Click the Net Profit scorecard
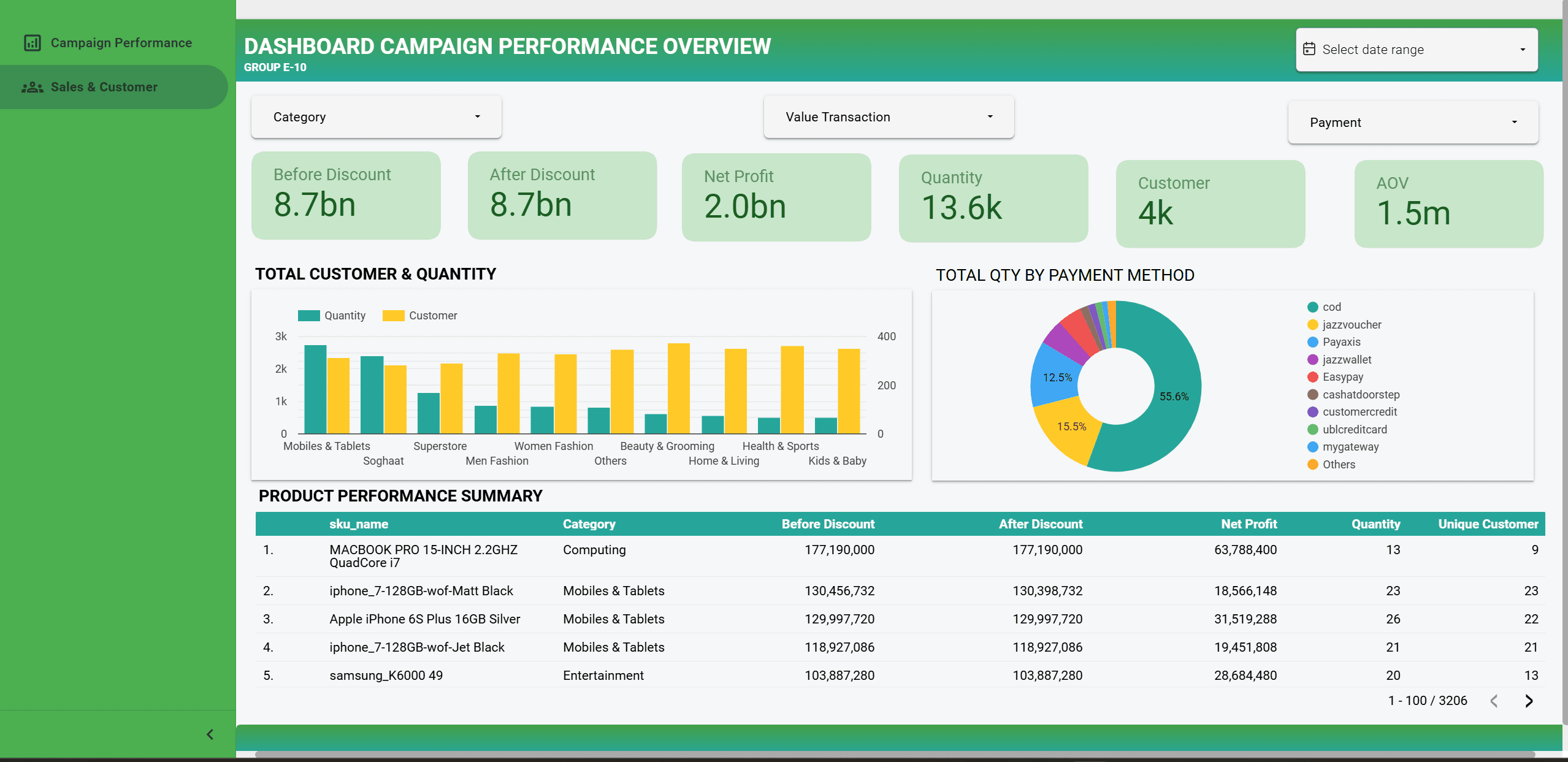The image size is (1568, 762). [776, 197]
